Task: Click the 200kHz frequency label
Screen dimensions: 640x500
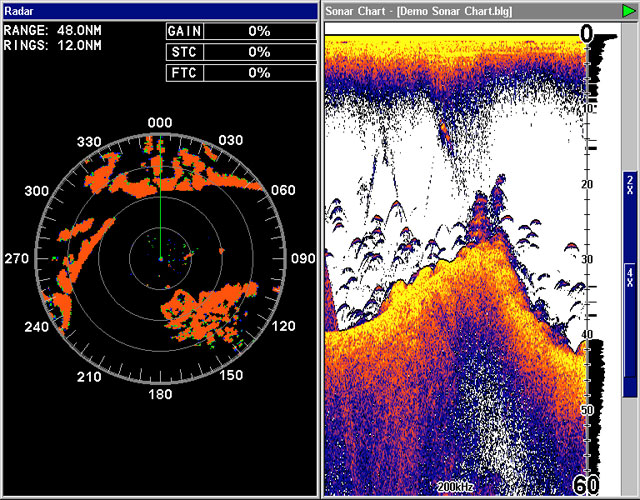Action: point(454,488)
